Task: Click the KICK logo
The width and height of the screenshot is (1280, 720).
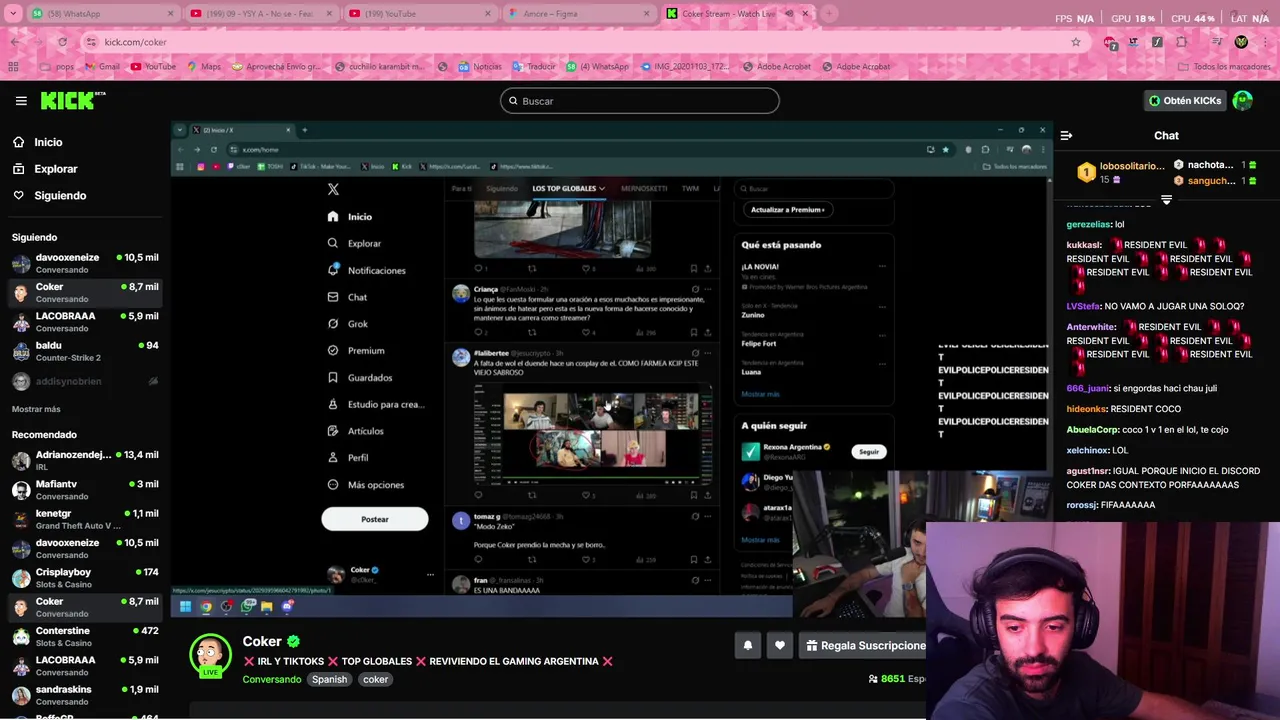Action: [x=72, y=100]
